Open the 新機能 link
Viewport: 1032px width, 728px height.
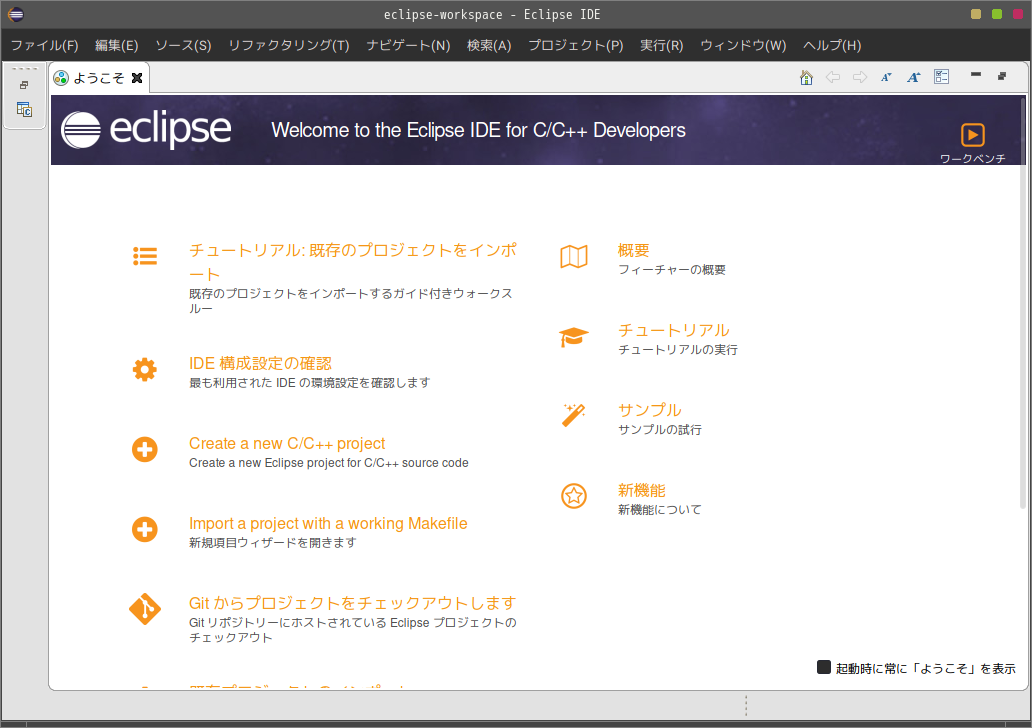coord(641,490)
